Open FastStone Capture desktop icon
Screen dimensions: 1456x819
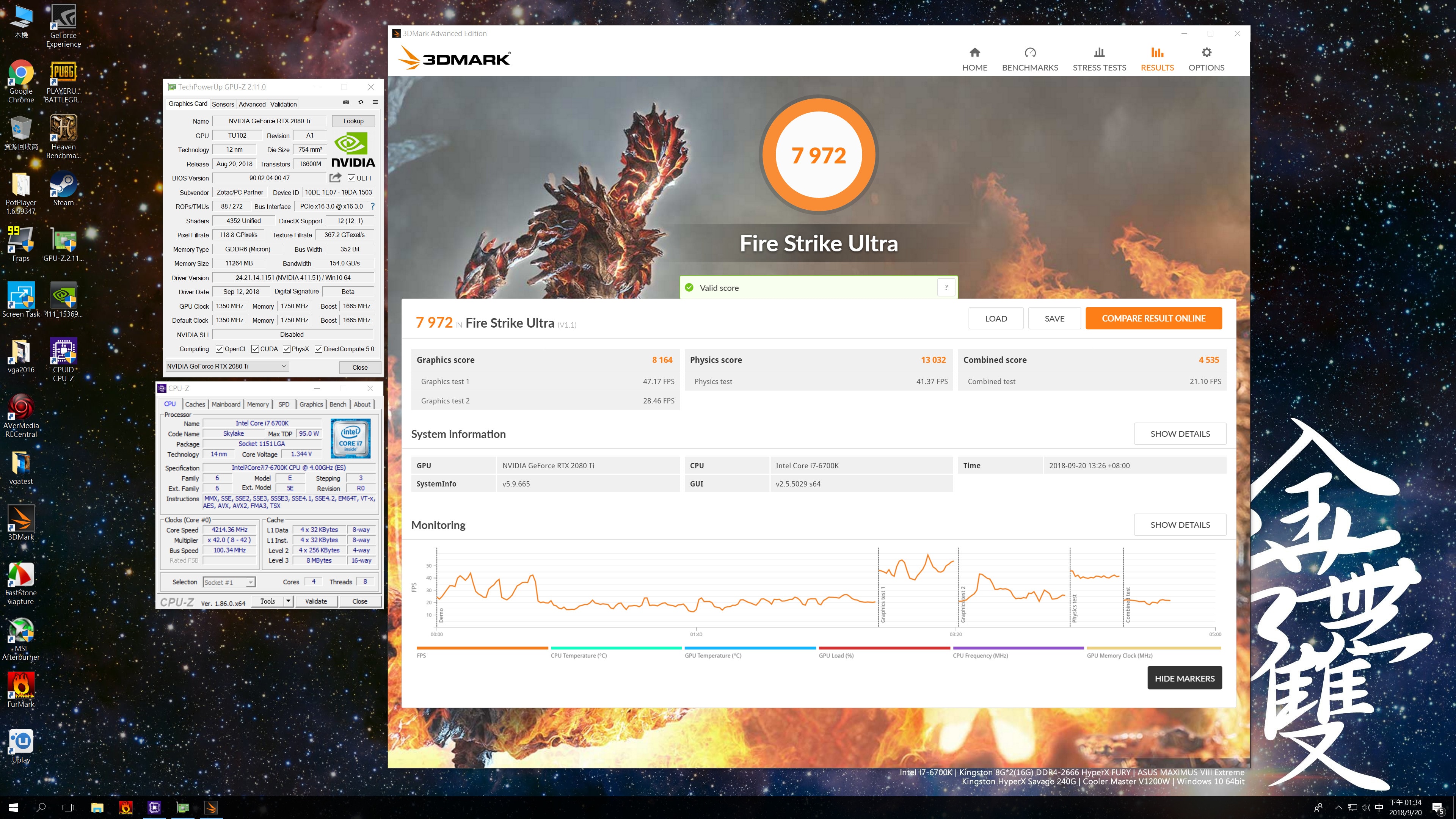(x=21, y=583)
